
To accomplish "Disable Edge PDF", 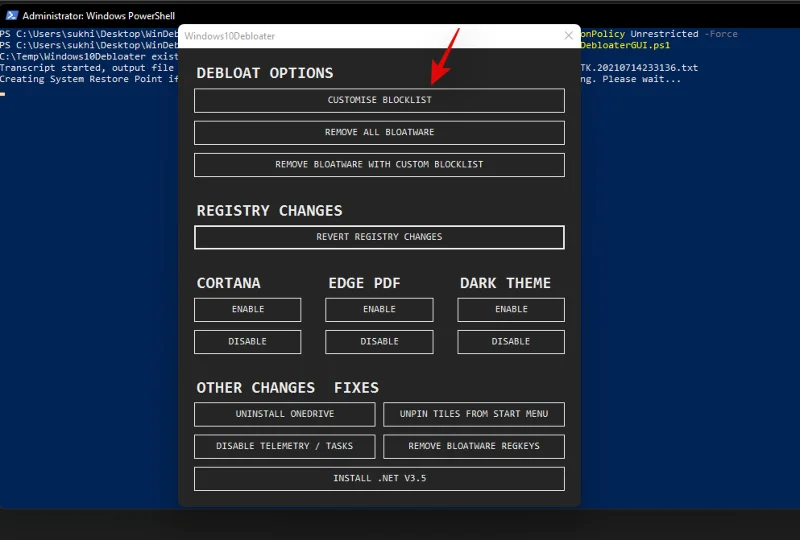I will 379,342.
